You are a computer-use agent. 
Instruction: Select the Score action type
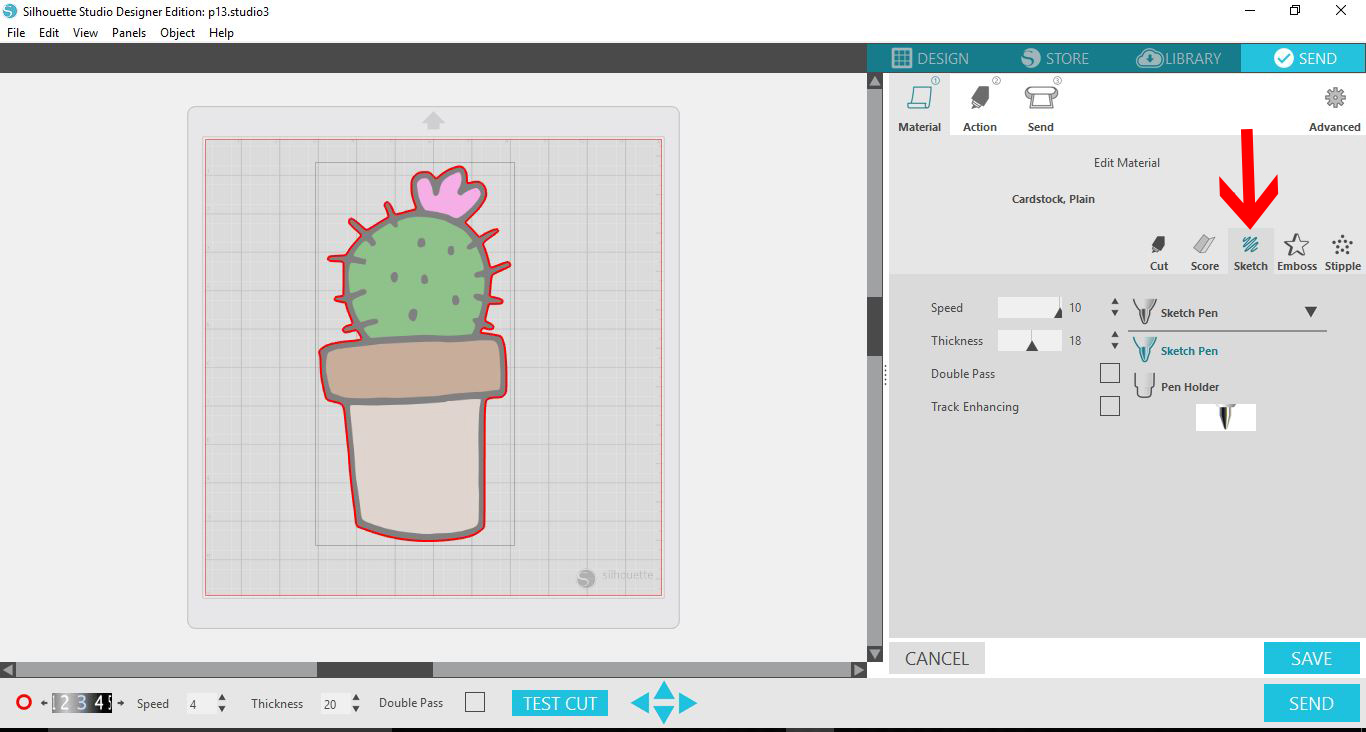click(x=1204, y=252)
